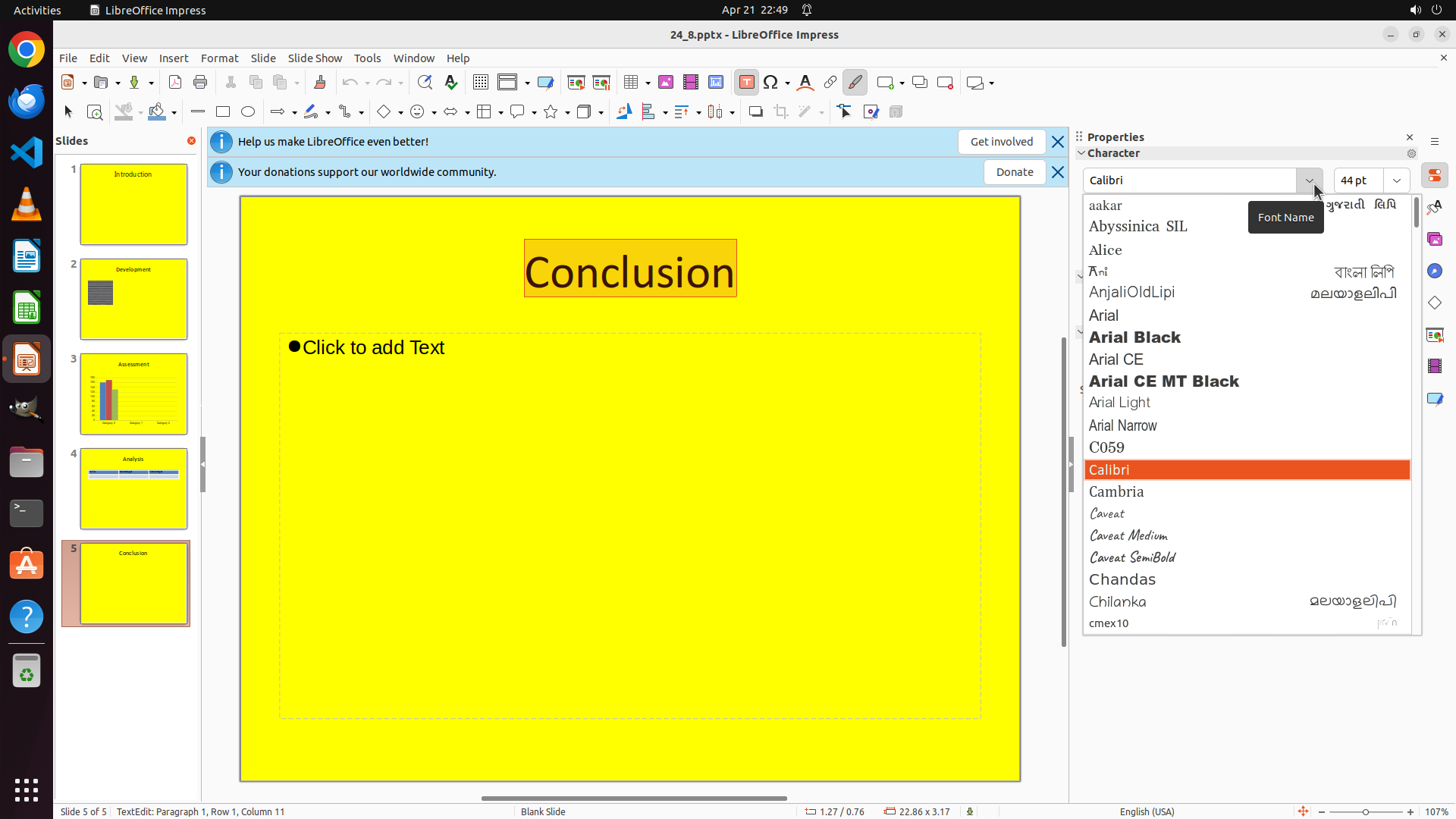Click the Donate button

[x=1014, y=172]
